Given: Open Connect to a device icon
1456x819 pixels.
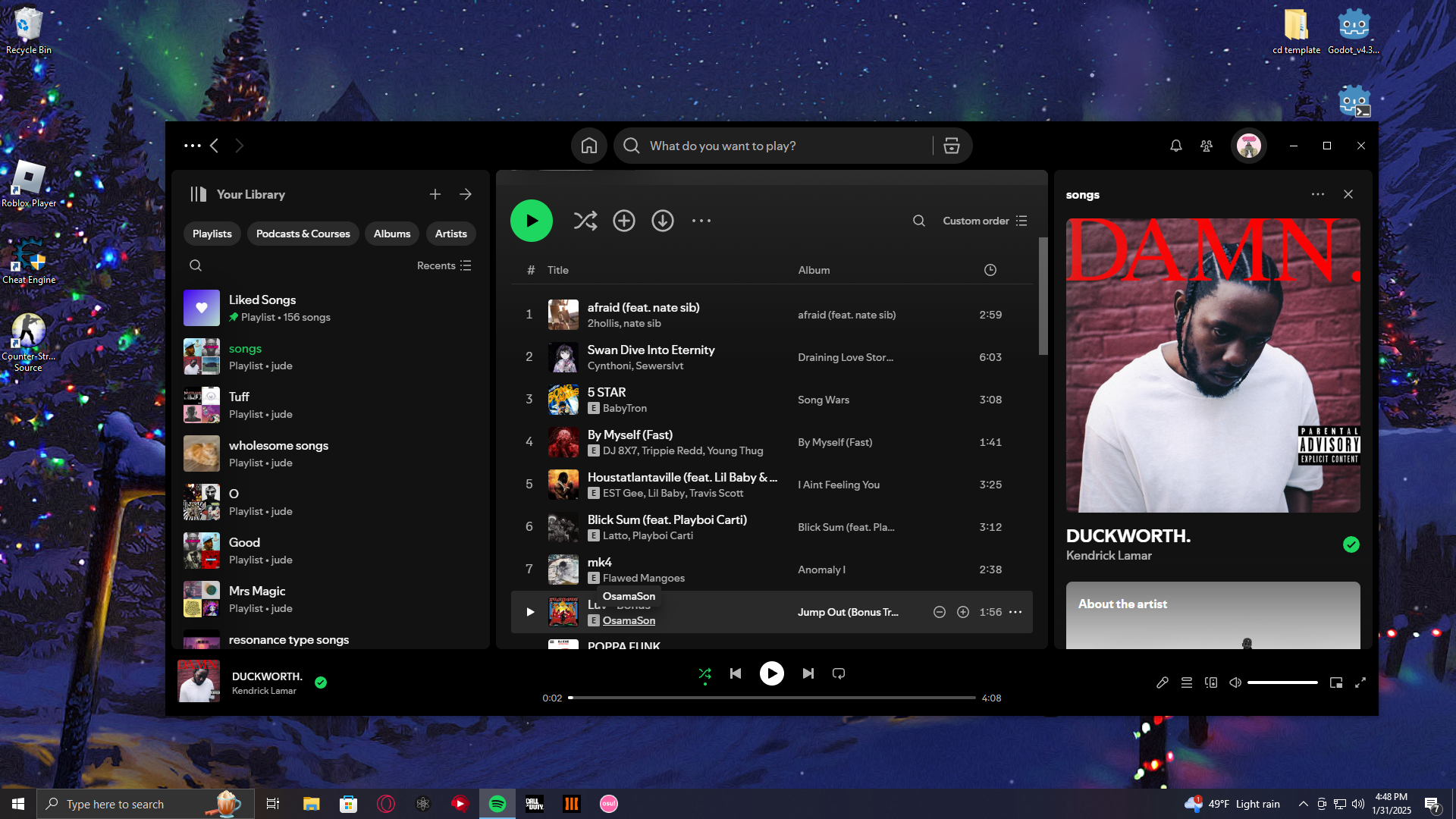Looking at the screenshot, I should coord(1211,682).
